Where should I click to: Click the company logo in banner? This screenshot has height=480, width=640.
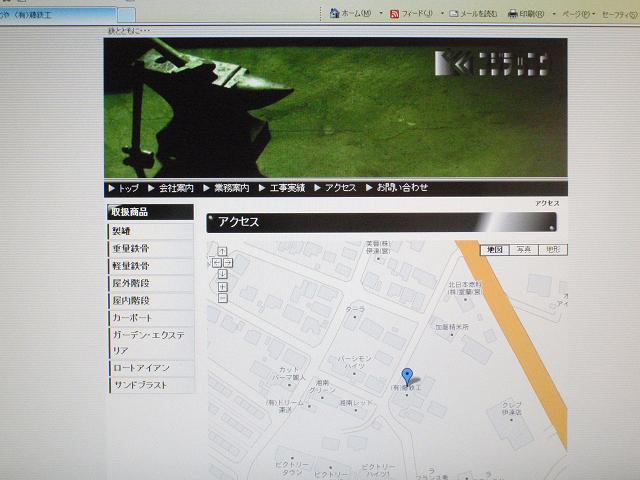click(x=491, y=64)
